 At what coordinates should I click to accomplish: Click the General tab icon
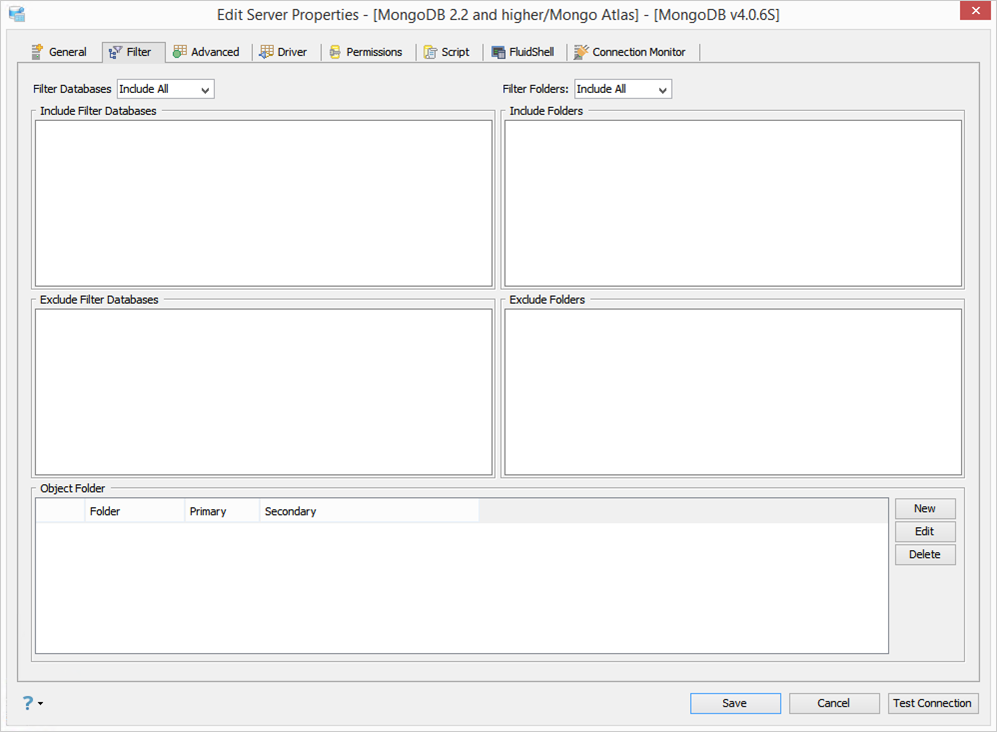[38, 52]
